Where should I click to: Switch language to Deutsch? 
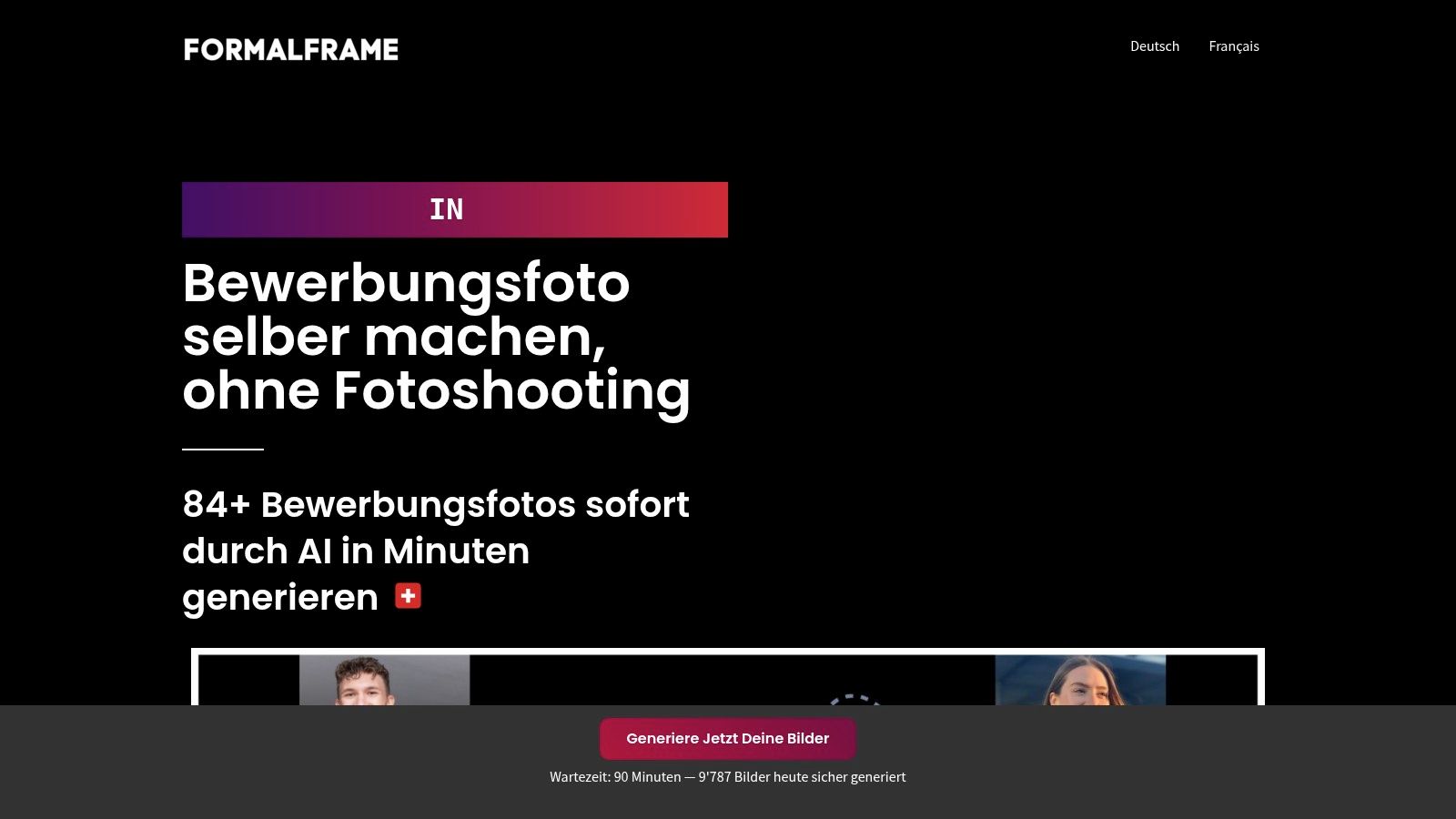[x=1155, y=45]
